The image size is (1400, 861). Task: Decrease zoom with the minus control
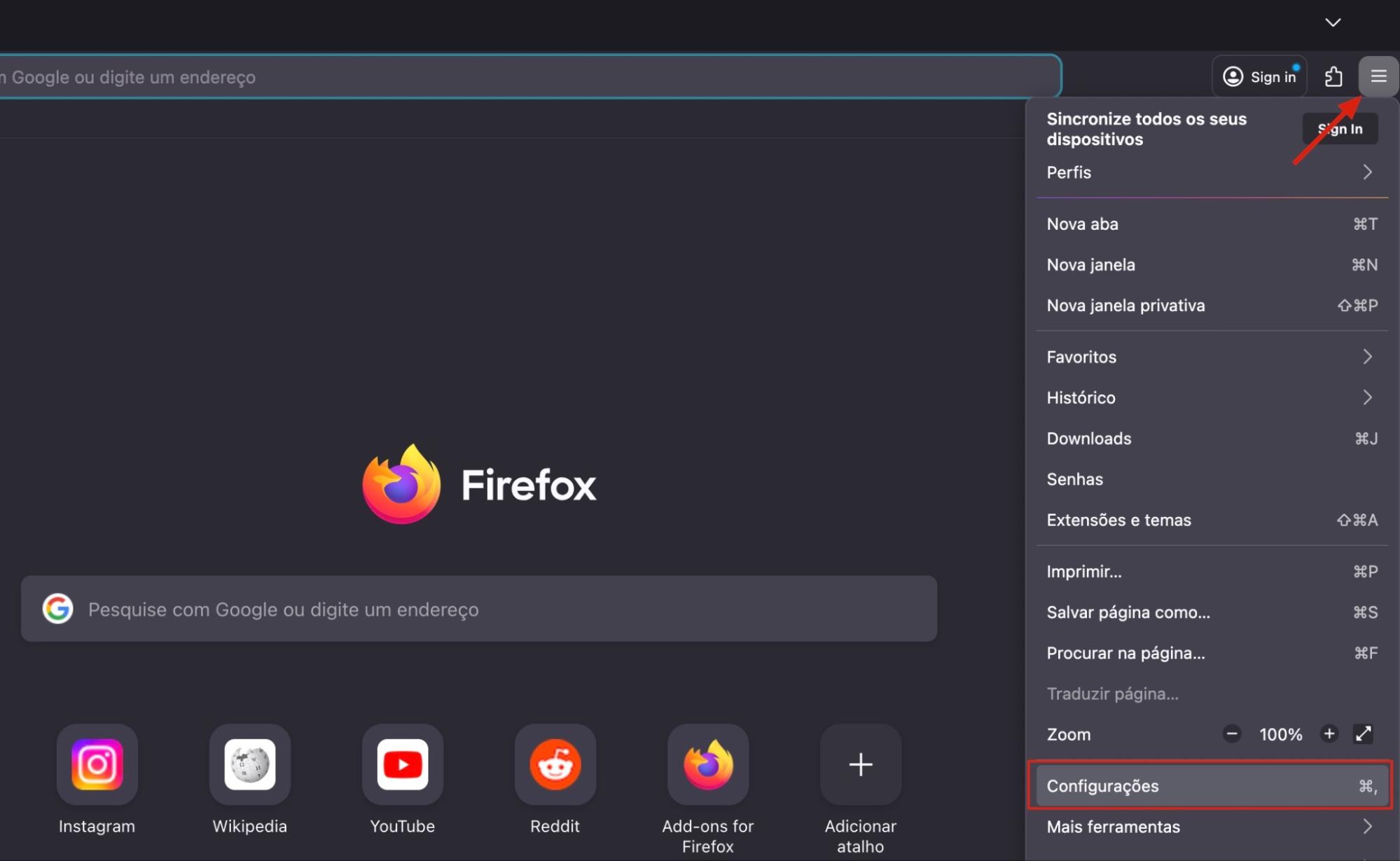tap(1232, 734)
